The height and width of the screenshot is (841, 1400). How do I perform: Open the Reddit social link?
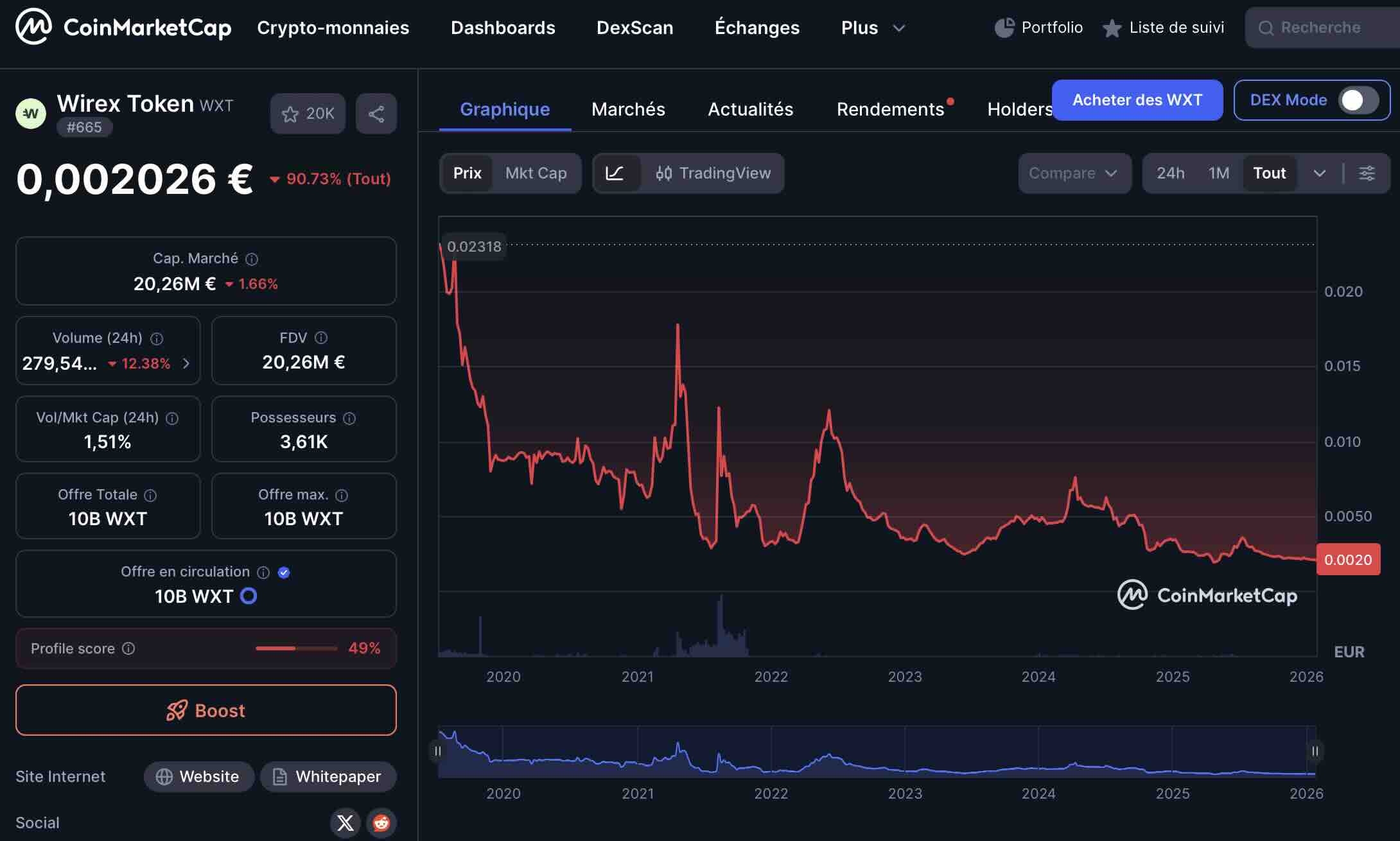coord(381,822)
